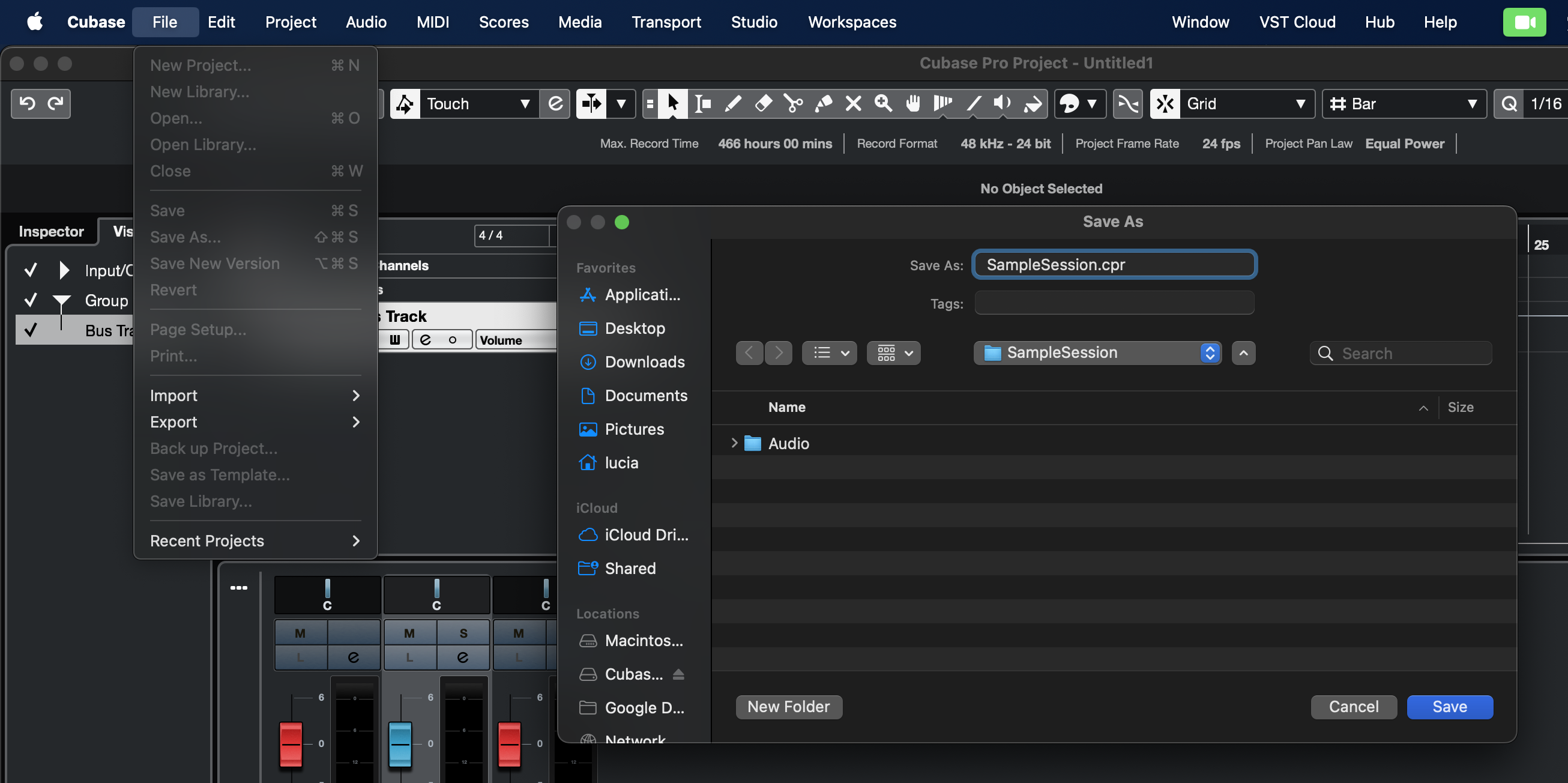Expand the Audio folder disclosure arrow
The width and height of the screenshot is (1568, 783).
tap(734, 443)
